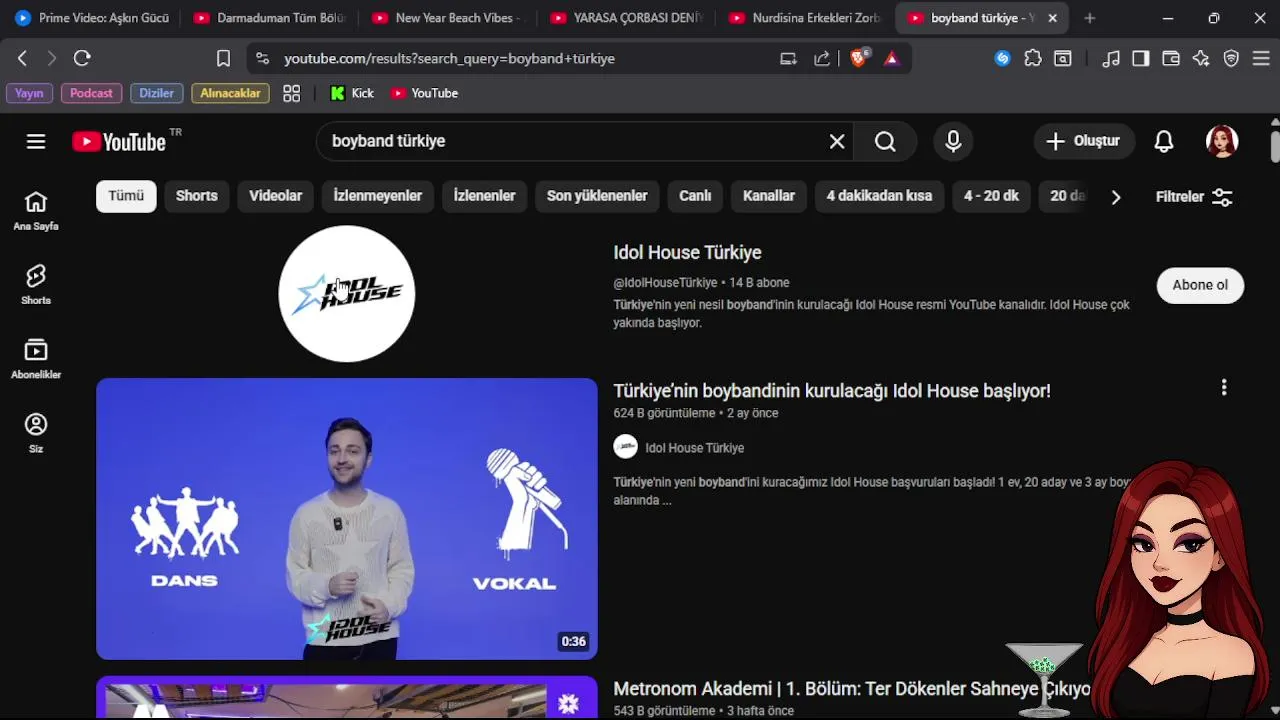Select the İzlenenler filter chip

(x=484, y=196)
